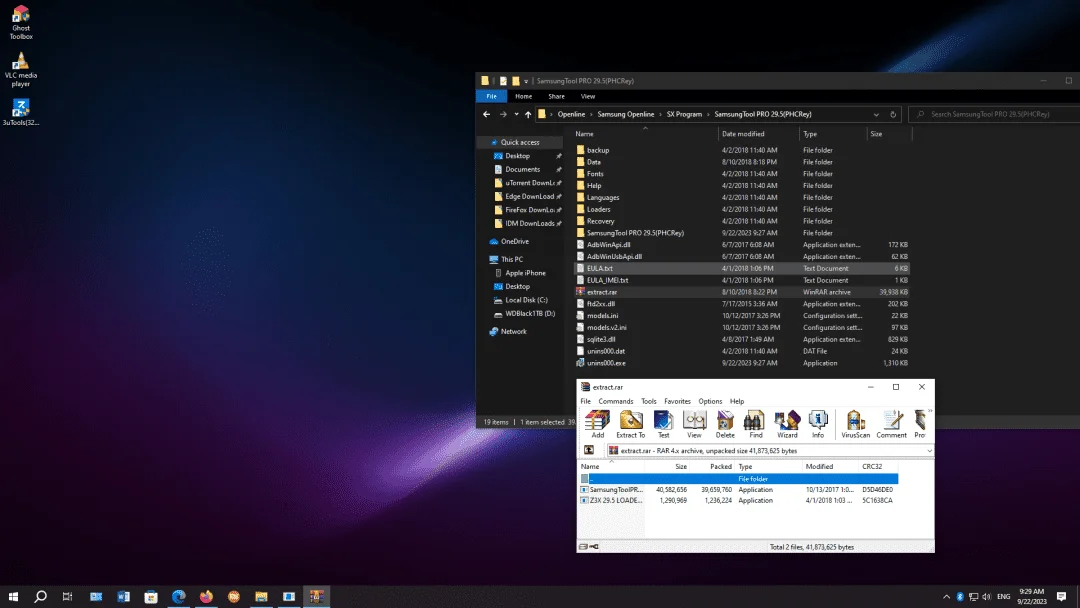
Task: Click the Up arrow in File Explorer
Action: coord(528,114)
